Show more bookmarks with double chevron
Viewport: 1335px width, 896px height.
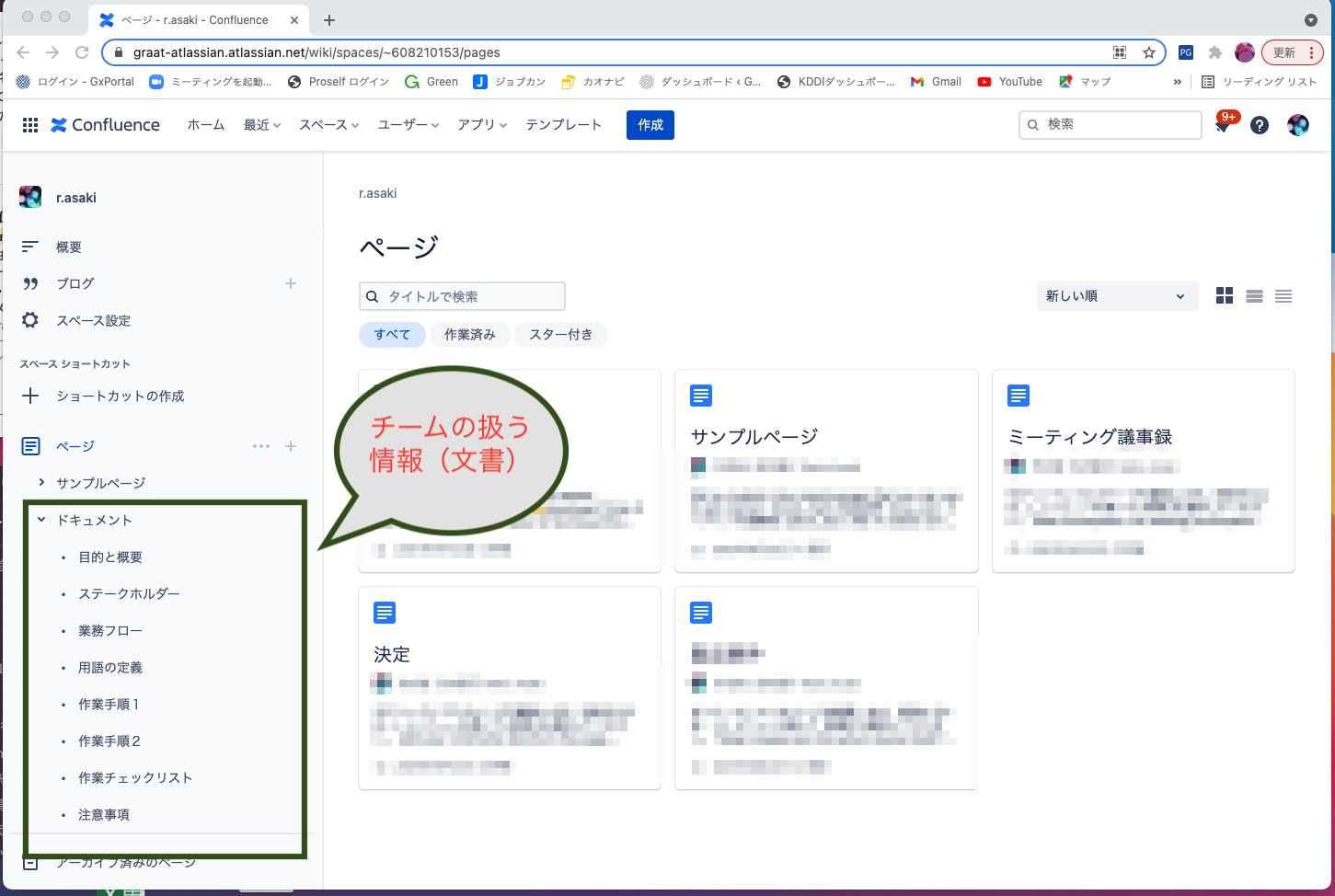click(1177, 82)
